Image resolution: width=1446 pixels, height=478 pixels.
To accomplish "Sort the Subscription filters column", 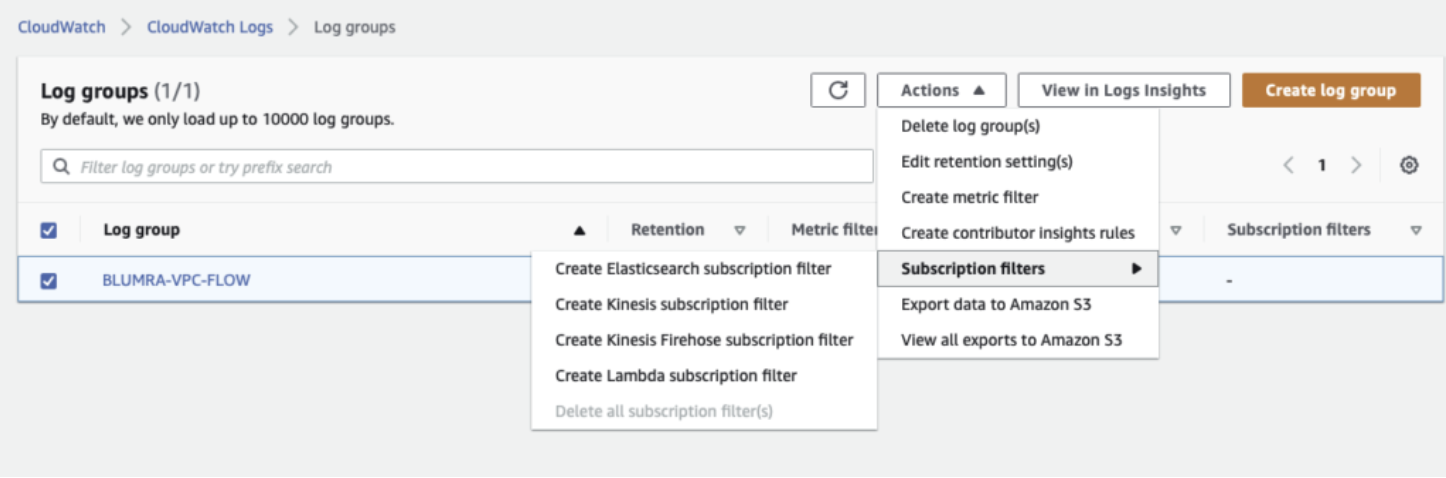I will 1415,230.
